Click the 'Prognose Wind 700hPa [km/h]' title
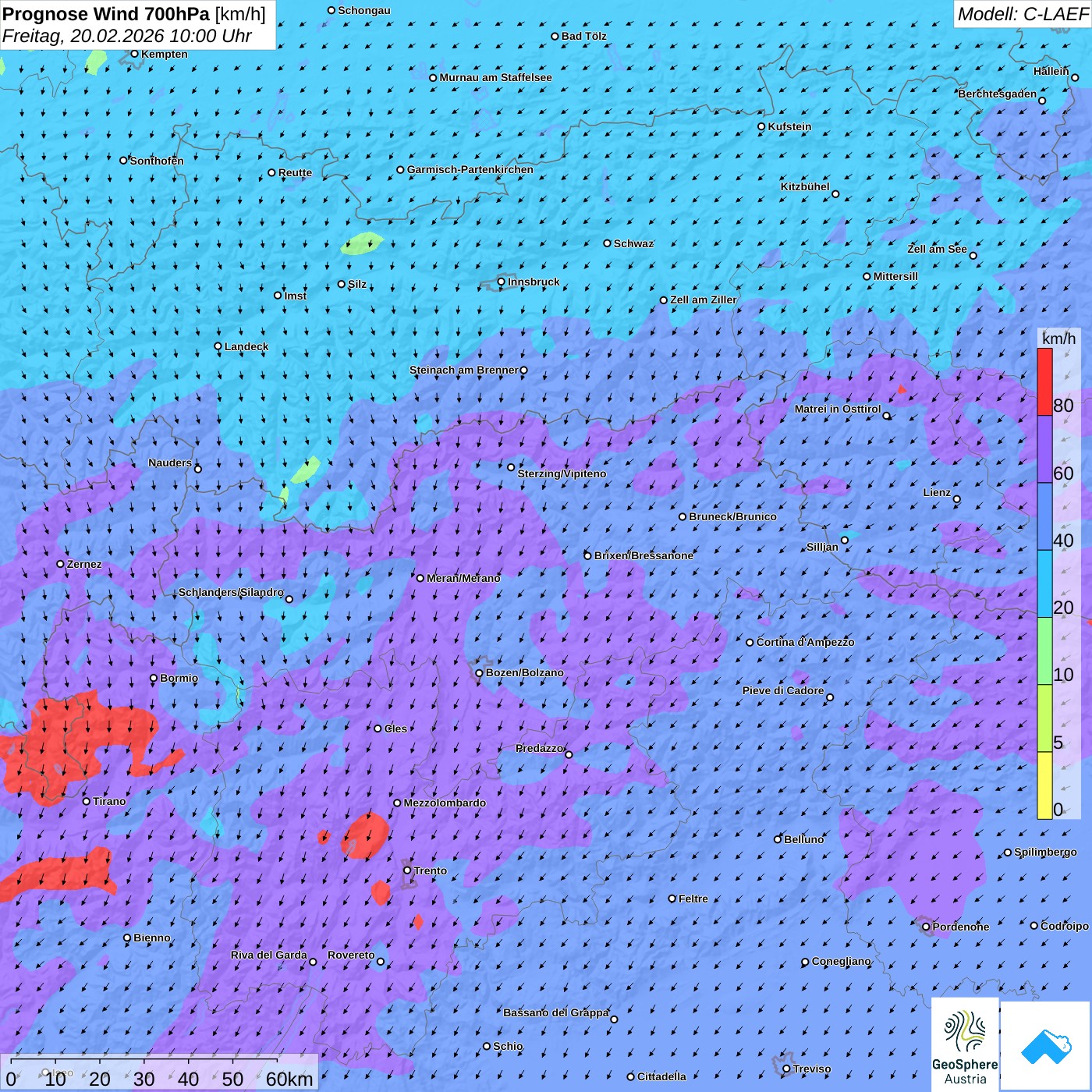This screenshot has width=1092, height=1092. point(134,14)
